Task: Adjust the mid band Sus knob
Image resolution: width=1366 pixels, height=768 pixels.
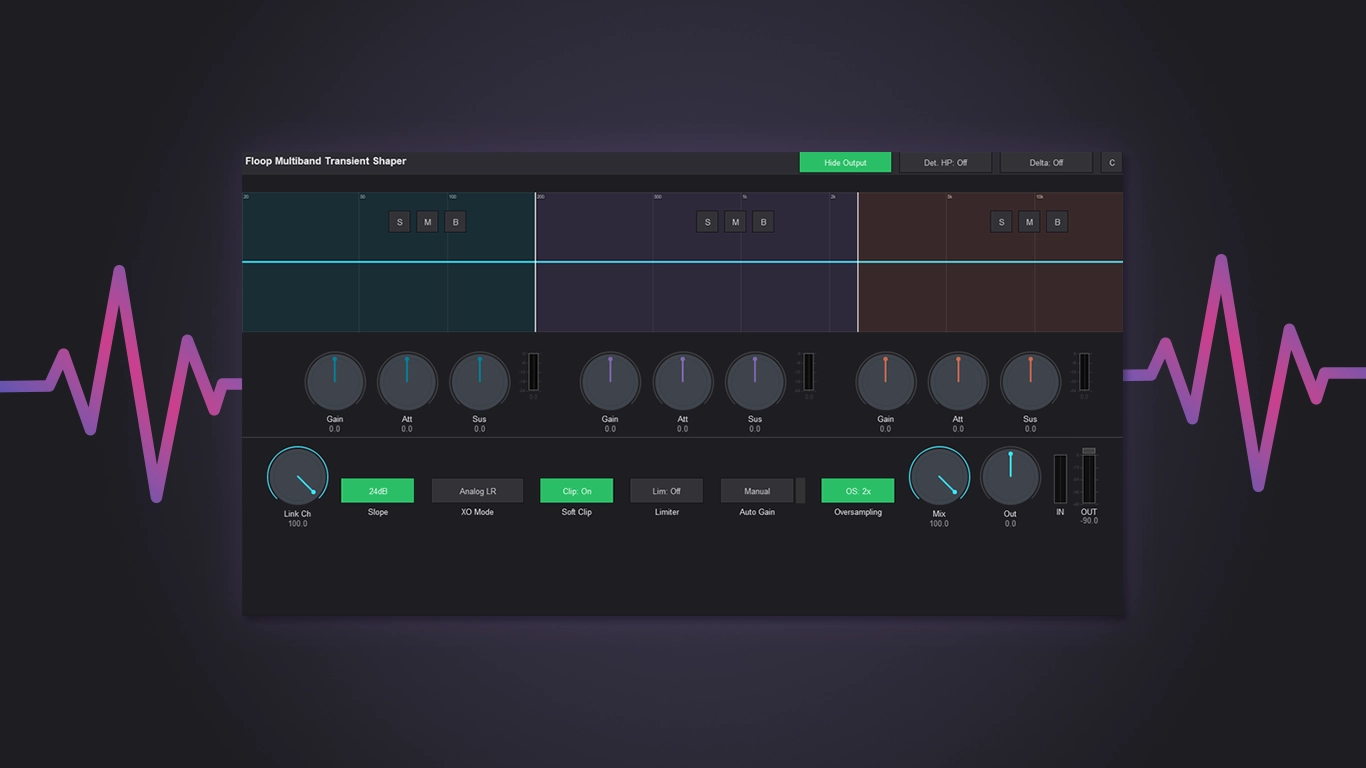Action: (x=755, y=381)
